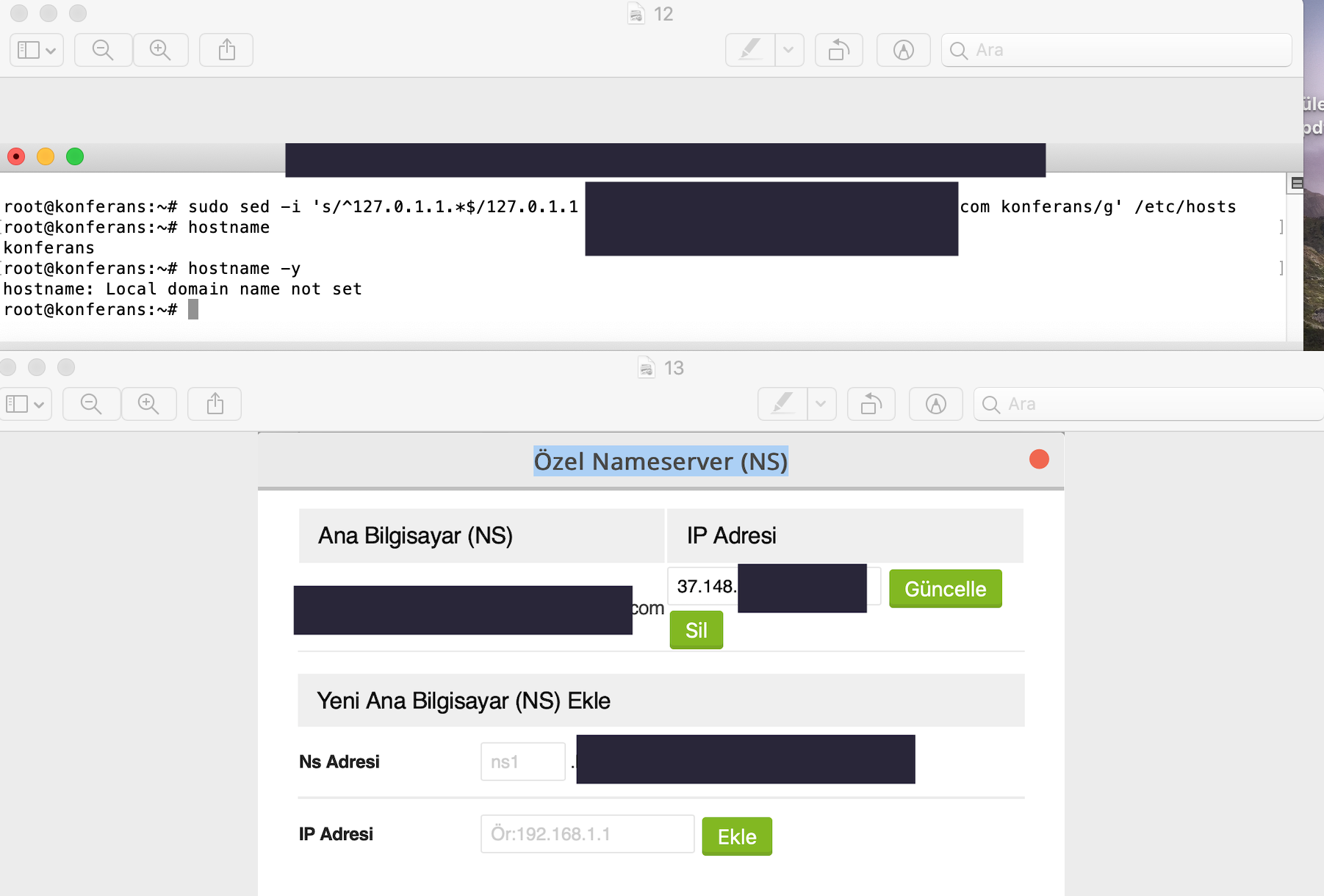1324x896 pixels.
Task: Click the terminal's red close button
Action: 16,156
